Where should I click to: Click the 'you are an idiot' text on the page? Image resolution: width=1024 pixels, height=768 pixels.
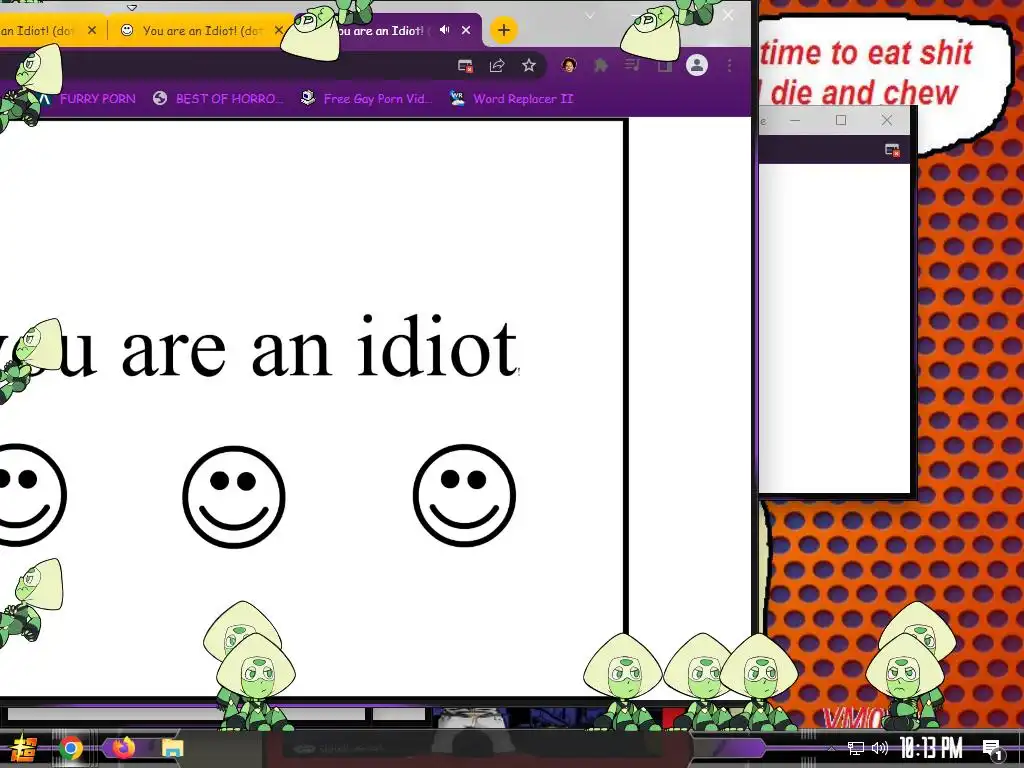pyautogui.click(x=260, y=347)
